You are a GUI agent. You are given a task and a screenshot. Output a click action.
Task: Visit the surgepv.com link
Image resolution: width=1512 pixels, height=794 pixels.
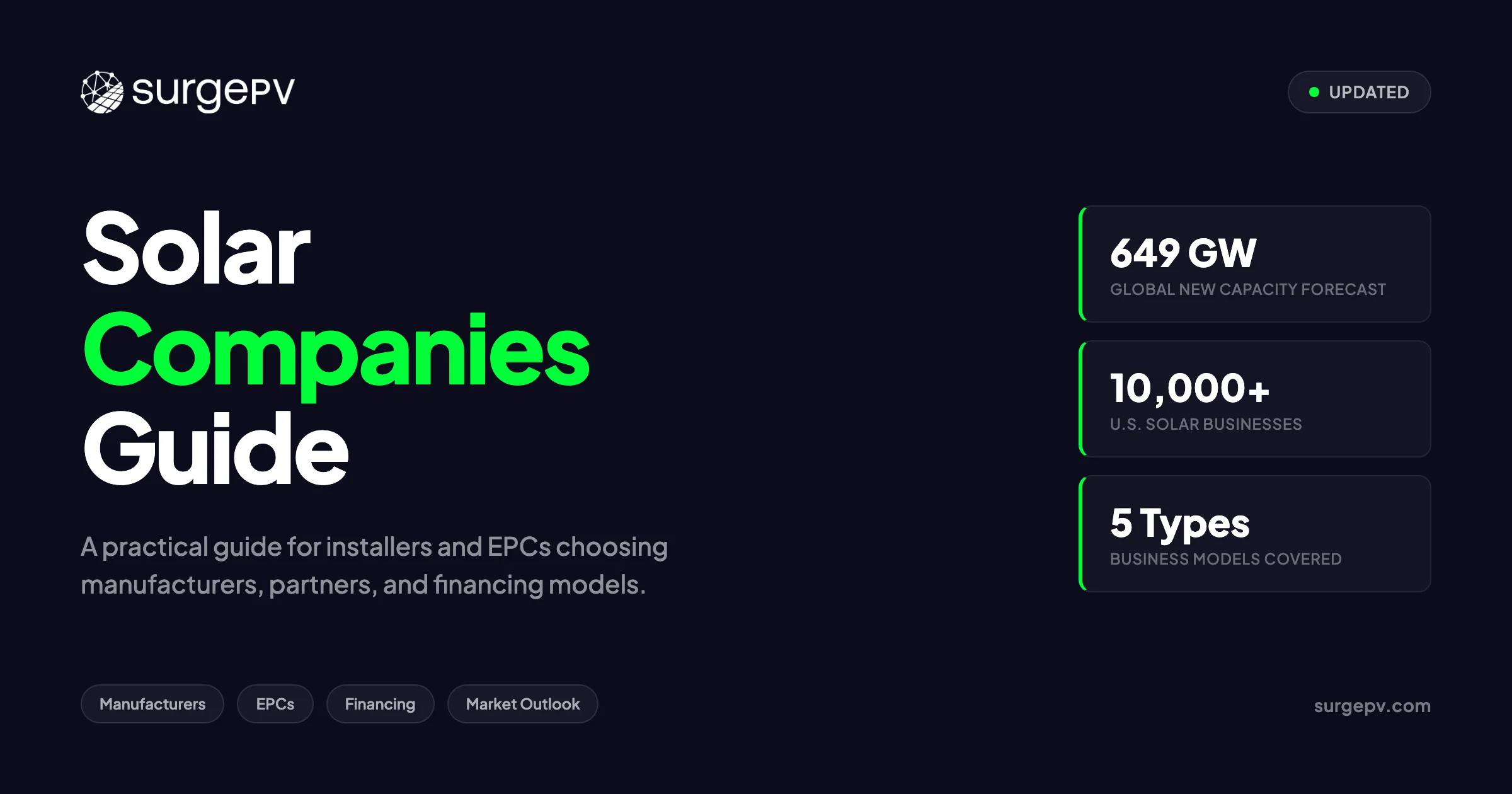1372,706
